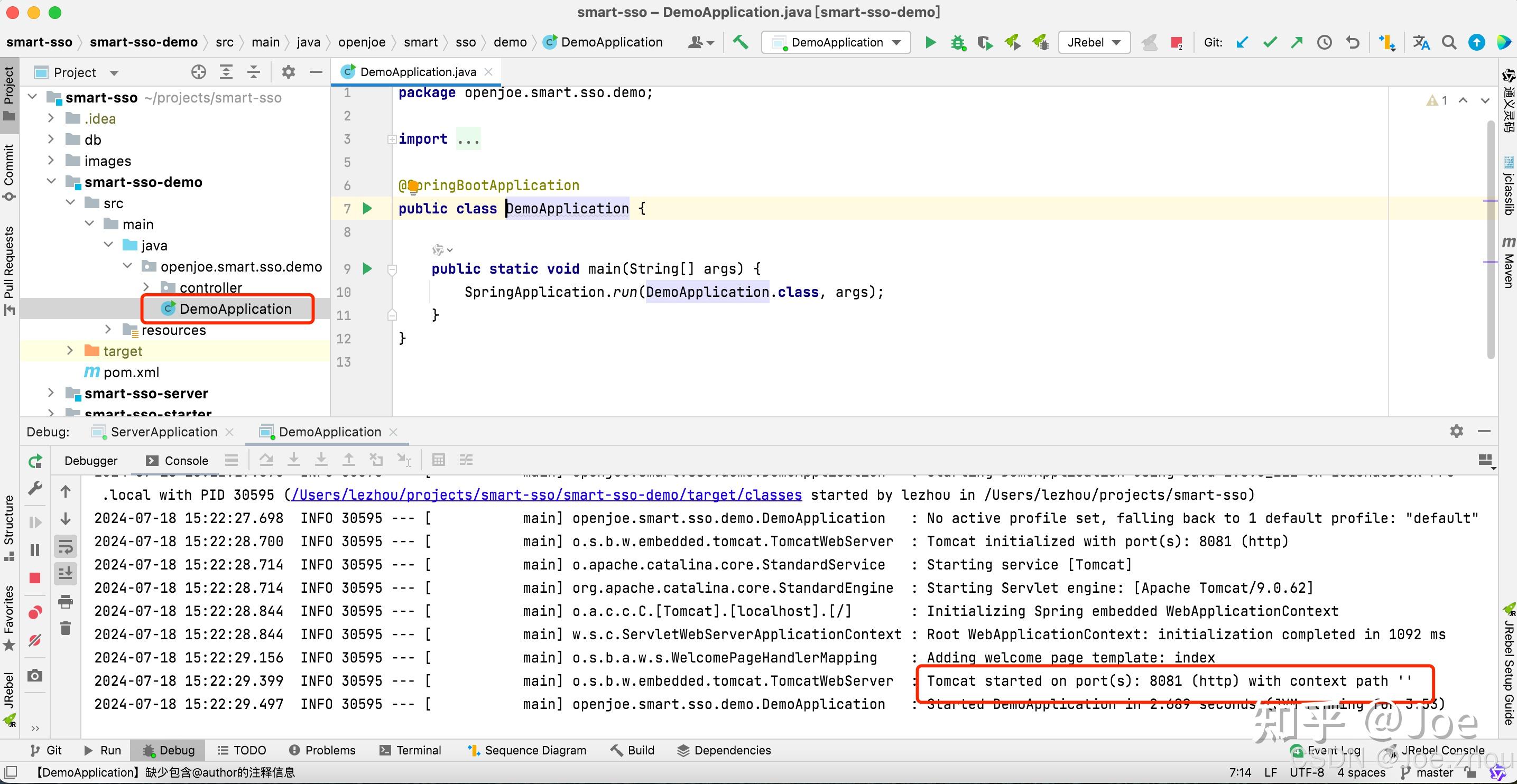Start debugging with the bug icon
This screenshot has width=1517, height=784.
(x=958, y=42)
